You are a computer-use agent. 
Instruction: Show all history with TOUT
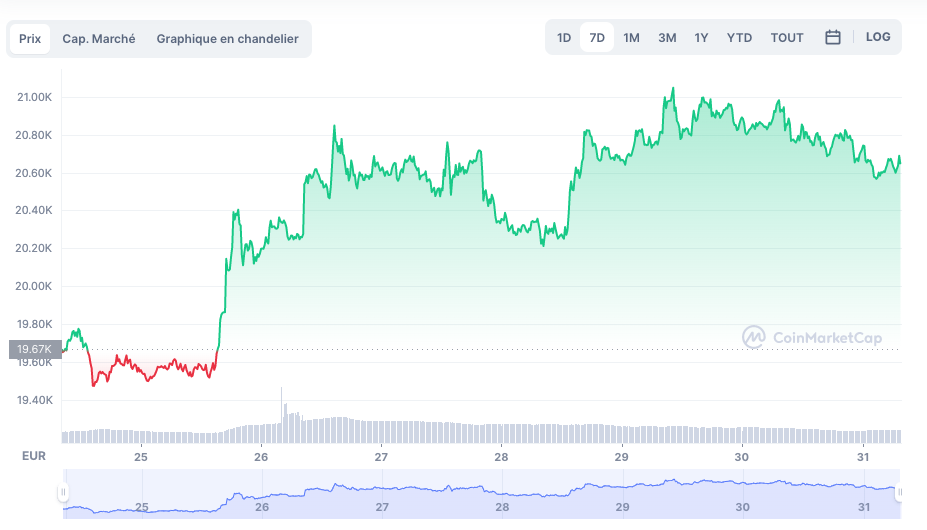(787, 38)
